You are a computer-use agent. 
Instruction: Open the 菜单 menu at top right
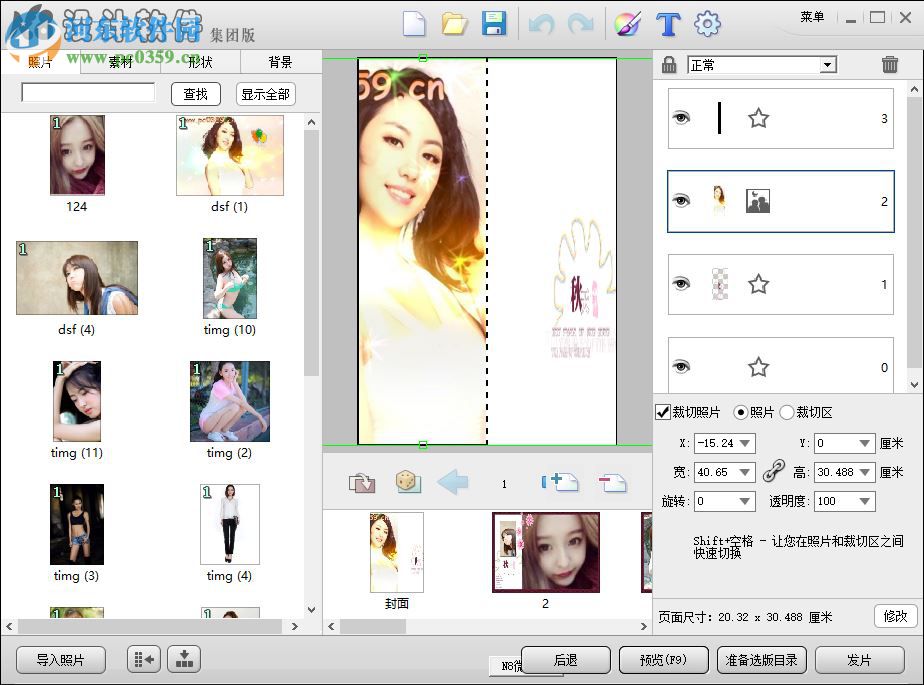point(813,17)
